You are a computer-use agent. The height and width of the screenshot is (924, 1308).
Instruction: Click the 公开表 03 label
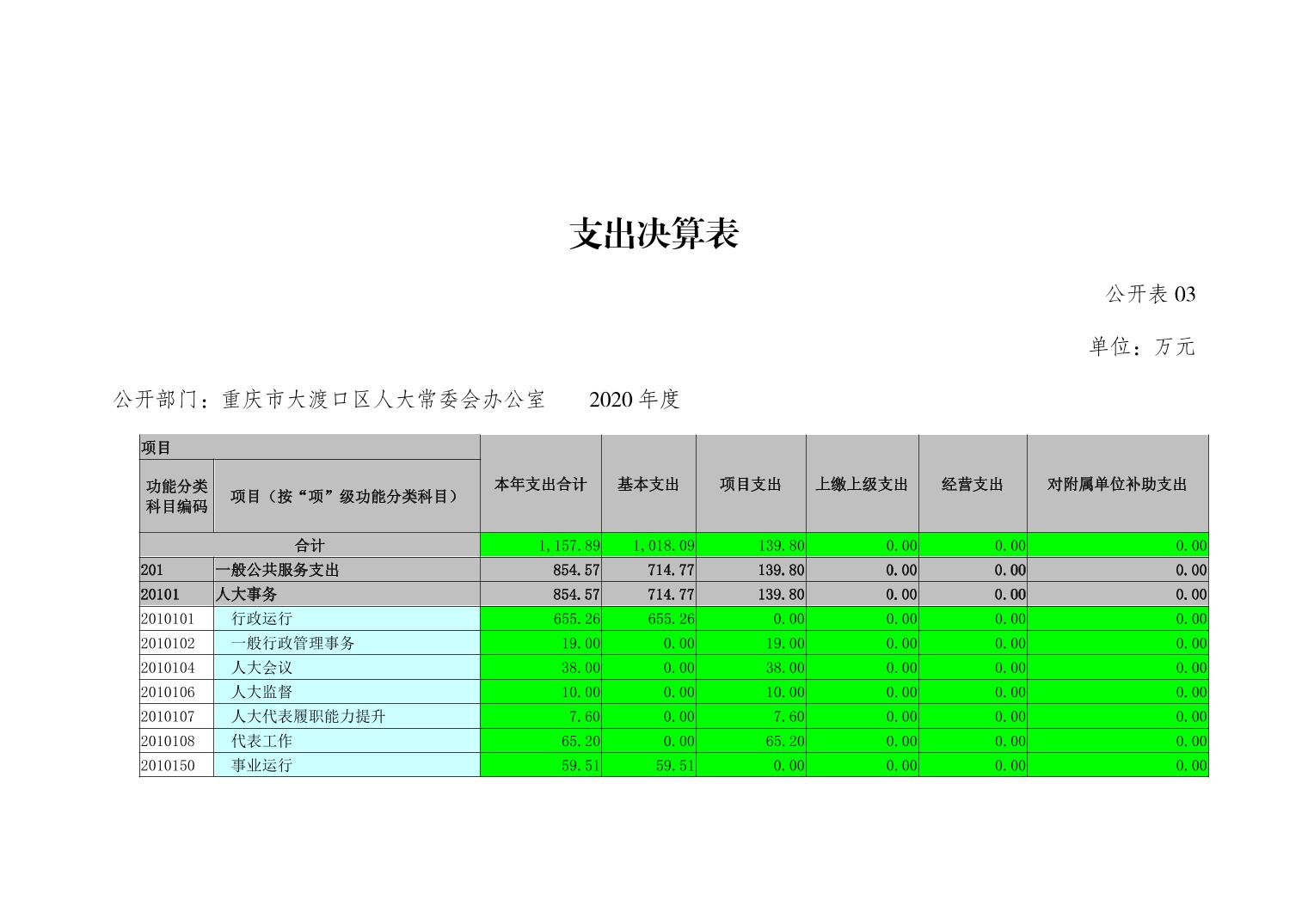point(1150,295)
